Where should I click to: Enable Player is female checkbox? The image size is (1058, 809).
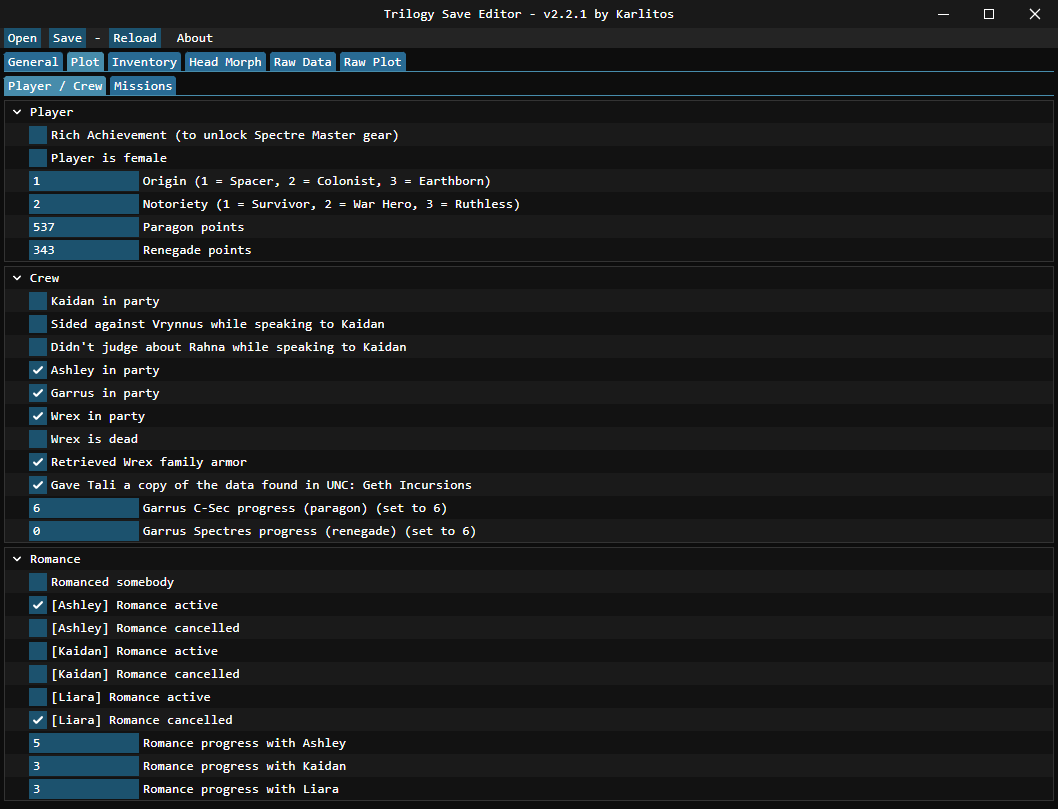click(38, 158)
